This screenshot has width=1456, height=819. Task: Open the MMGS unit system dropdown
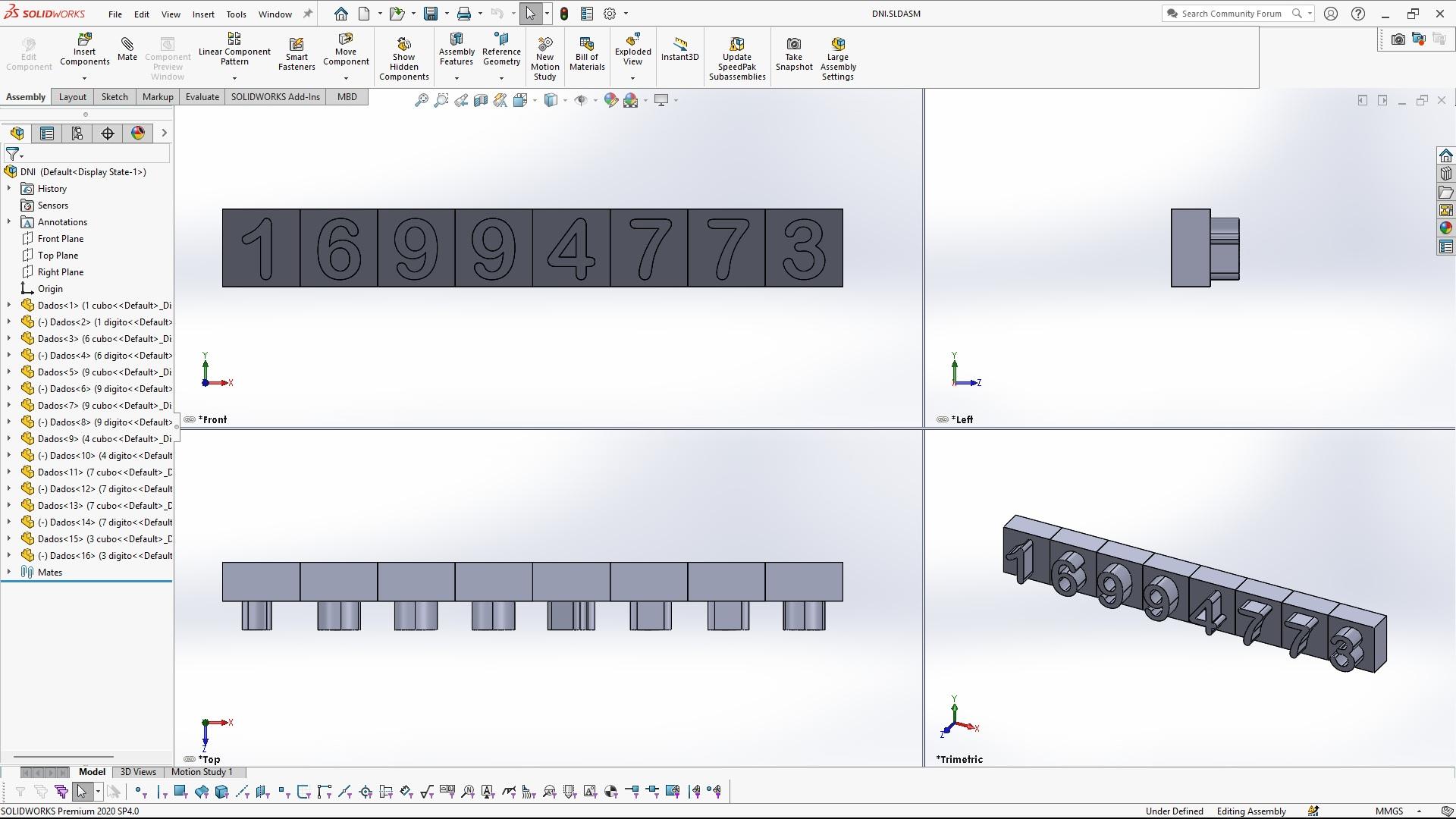coord(1419,811)
